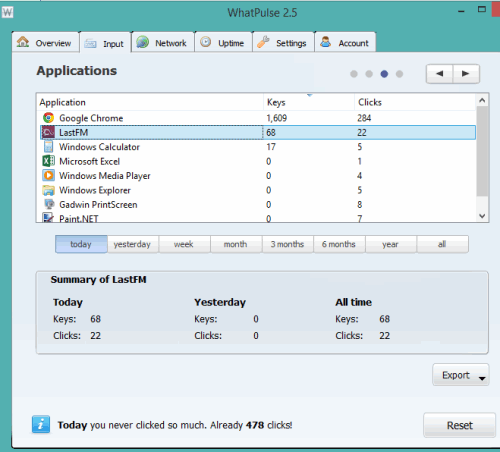Select the first page indicator dot
The image size is (500, 452).
click(x=354, y=74)
